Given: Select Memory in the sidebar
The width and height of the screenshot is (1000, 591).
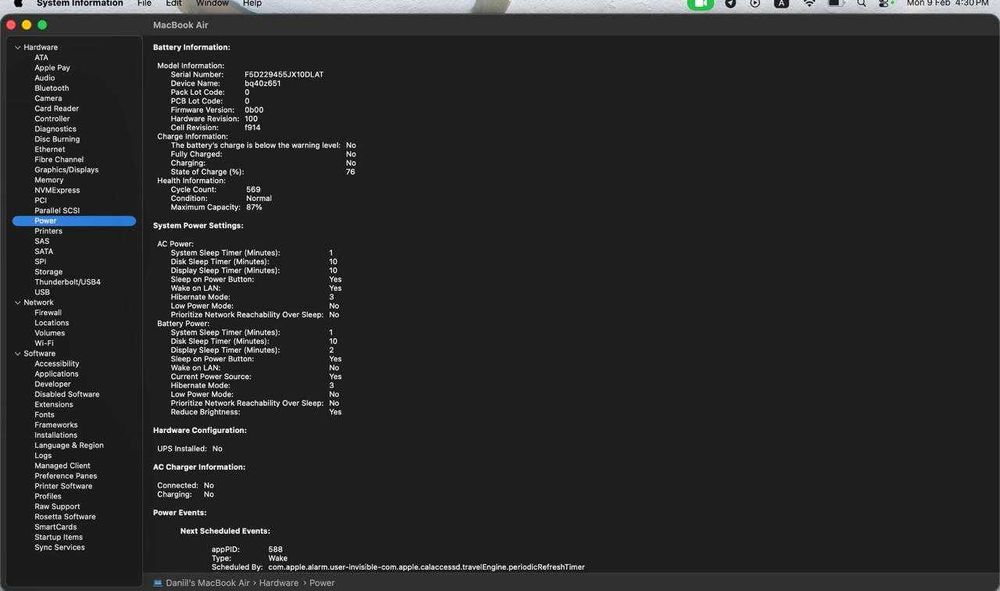Looking at the screenshot, I should (49, 180).
